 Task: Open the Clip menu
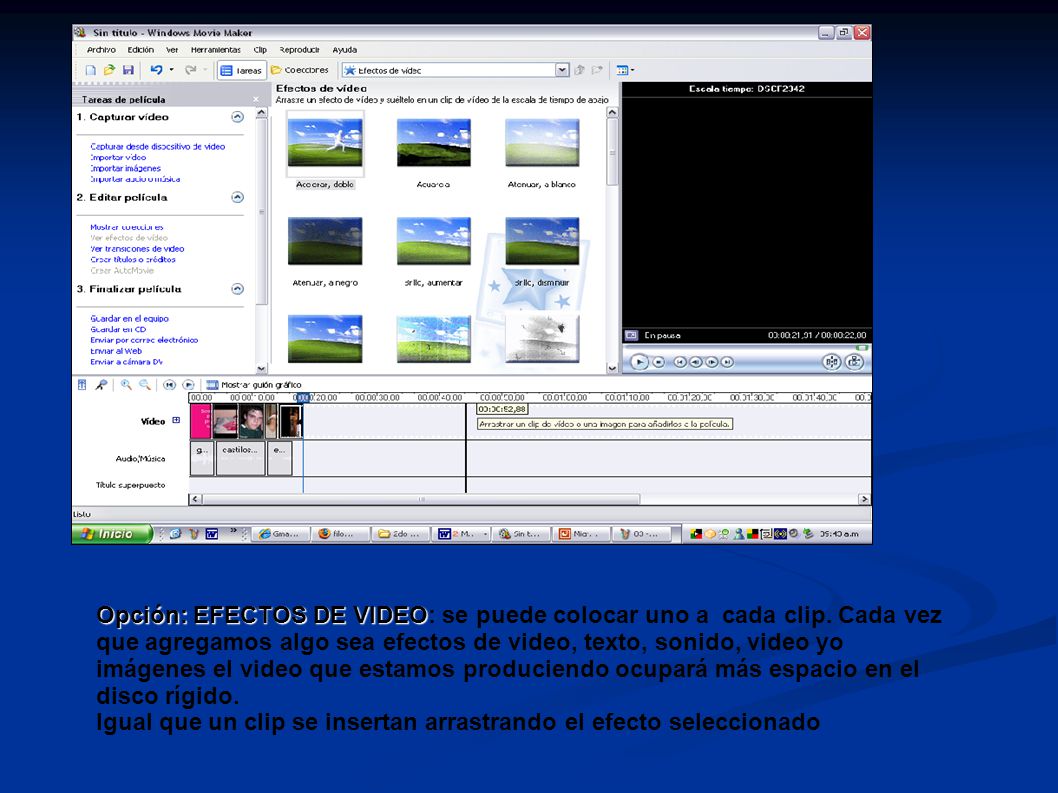[x=260, y=50]
